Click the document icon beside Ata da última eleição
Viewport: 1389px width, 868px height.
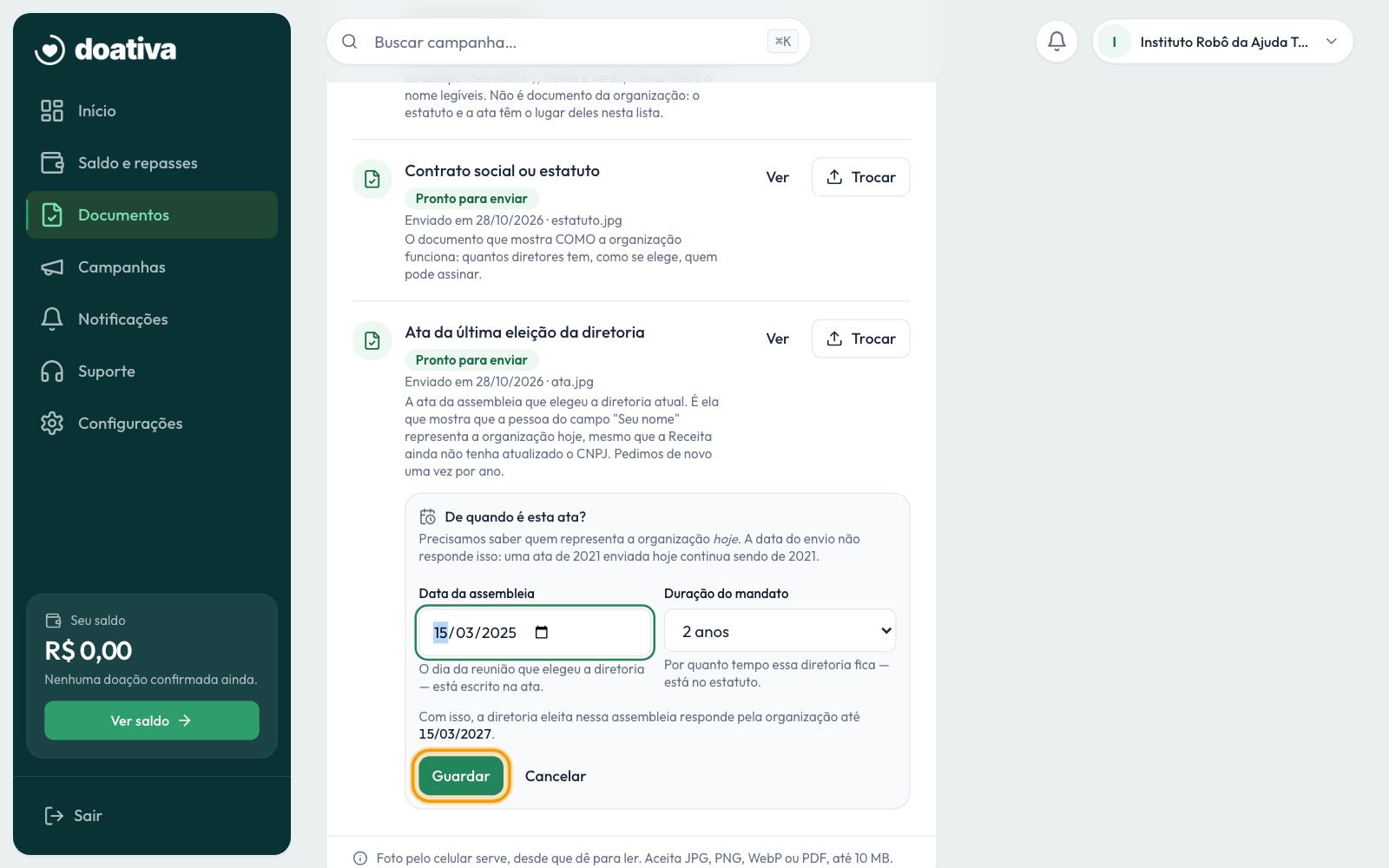[372, 340]
